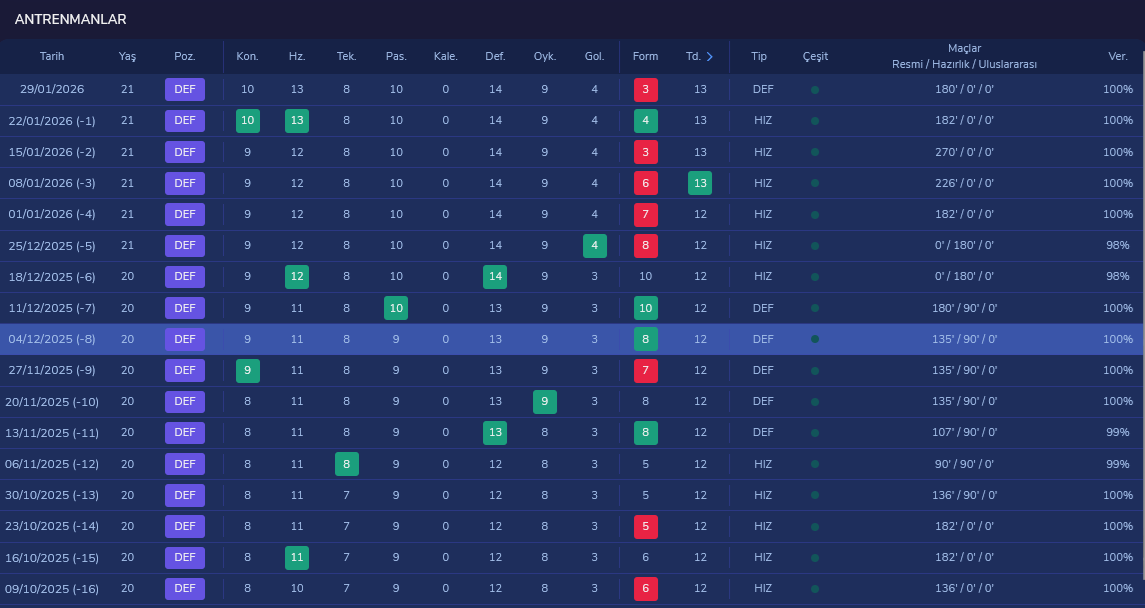Image resolution: width=1145 pixels, height=608 pixels.
Task: Click the purple DEF position badge in 09/10/2025 row
Action: point(185,588)
